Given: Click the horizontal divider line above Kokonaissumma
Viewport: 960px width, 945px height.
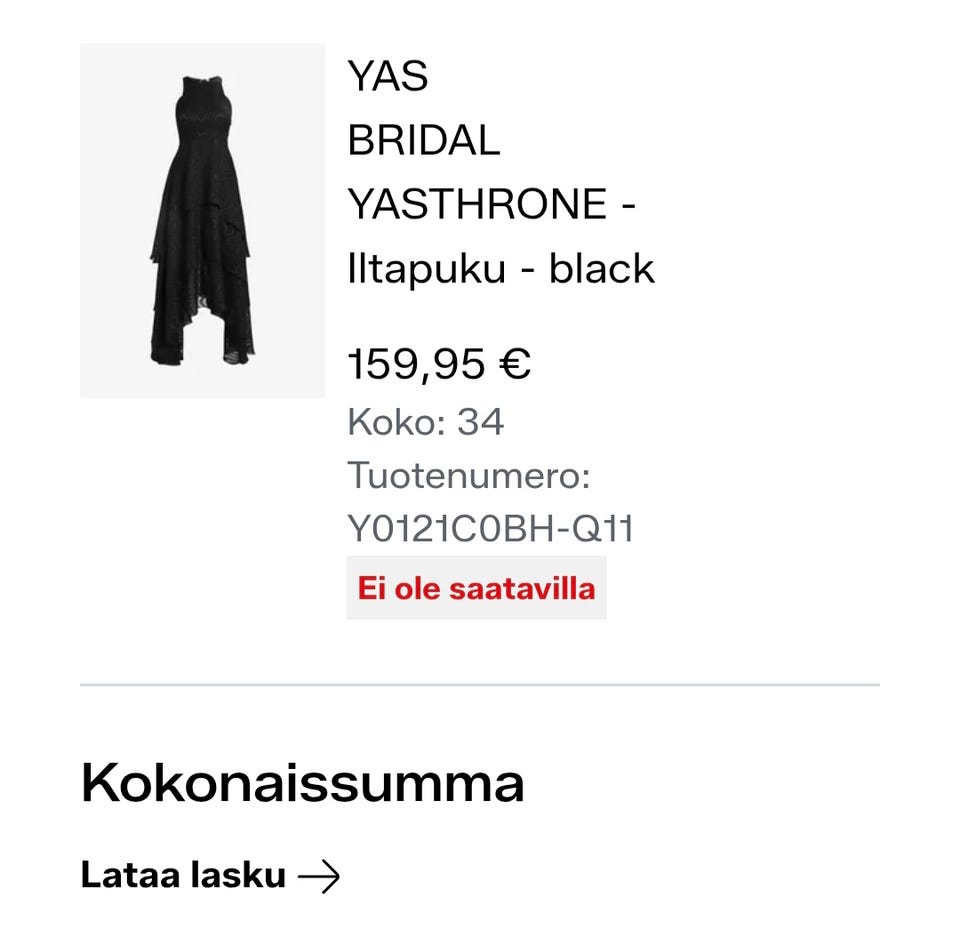Looking at the screenshot, I should pos(480,685).
